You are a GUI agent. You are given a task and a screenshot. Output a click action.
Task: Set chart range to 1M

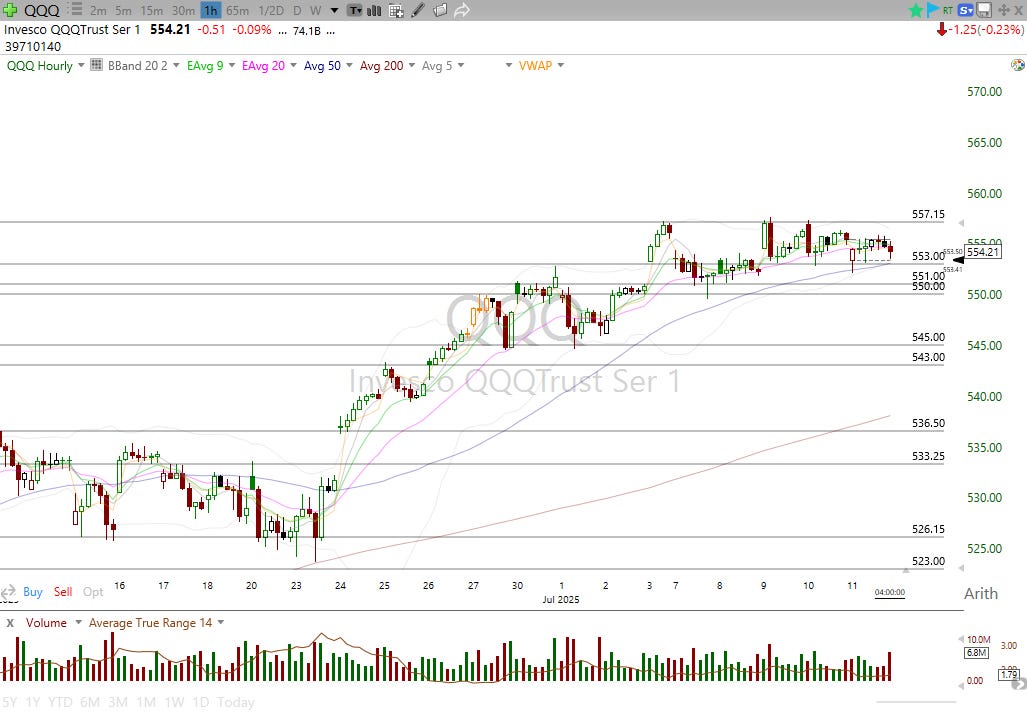pyautogui.click(x=146, y=702)
